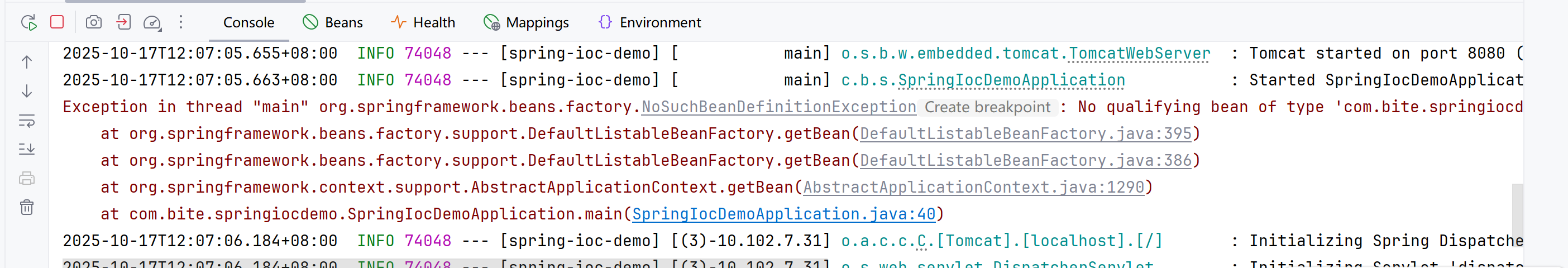The height and width of the screenshot is (268, 1568).
Task: Click o.a.c.c.C.[Tomcat].[localhost].[/] logger text
Action: click(x=1002, y=241)
